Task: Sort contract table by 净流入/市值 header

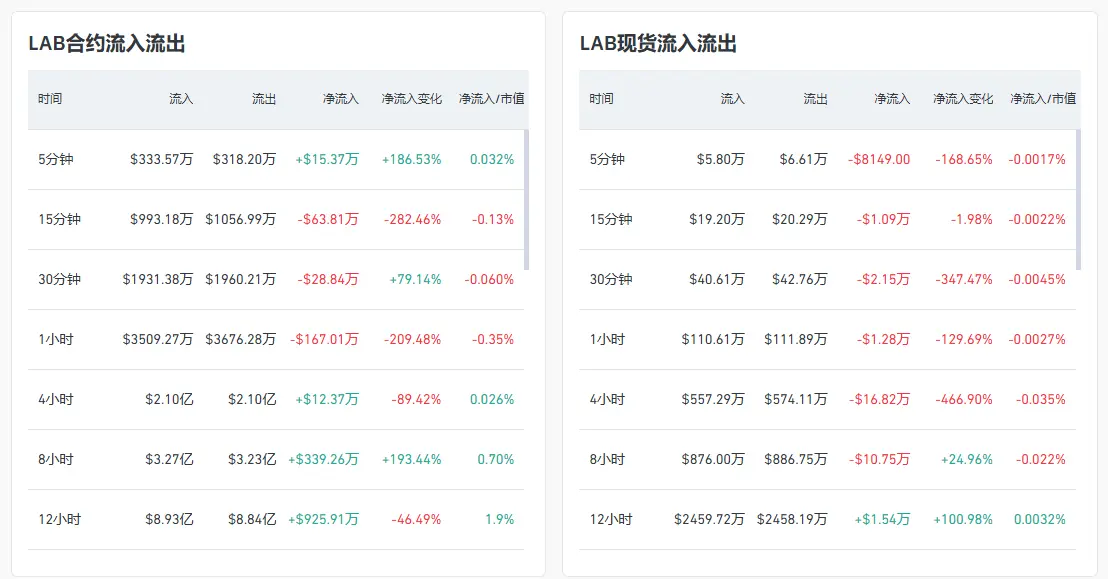Action: [x=491, y=99]
